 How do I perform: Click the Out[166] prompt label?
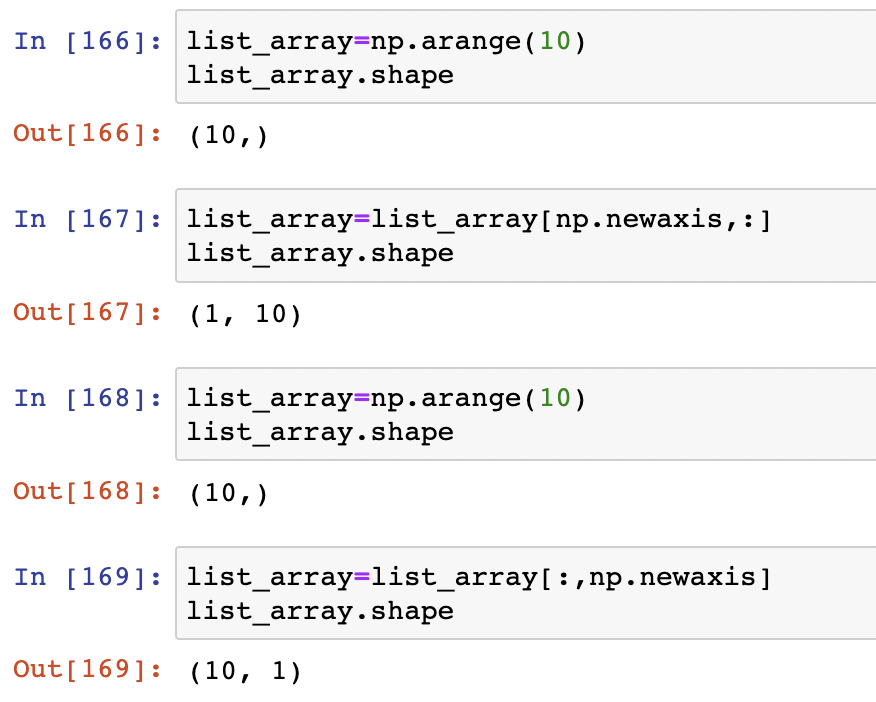[x=88, y=133]
